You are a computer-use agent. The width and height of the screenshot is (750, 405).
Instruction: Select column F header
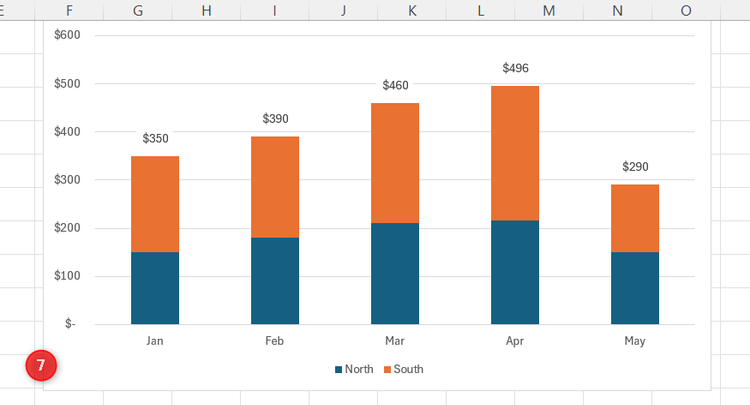point(69,10)
